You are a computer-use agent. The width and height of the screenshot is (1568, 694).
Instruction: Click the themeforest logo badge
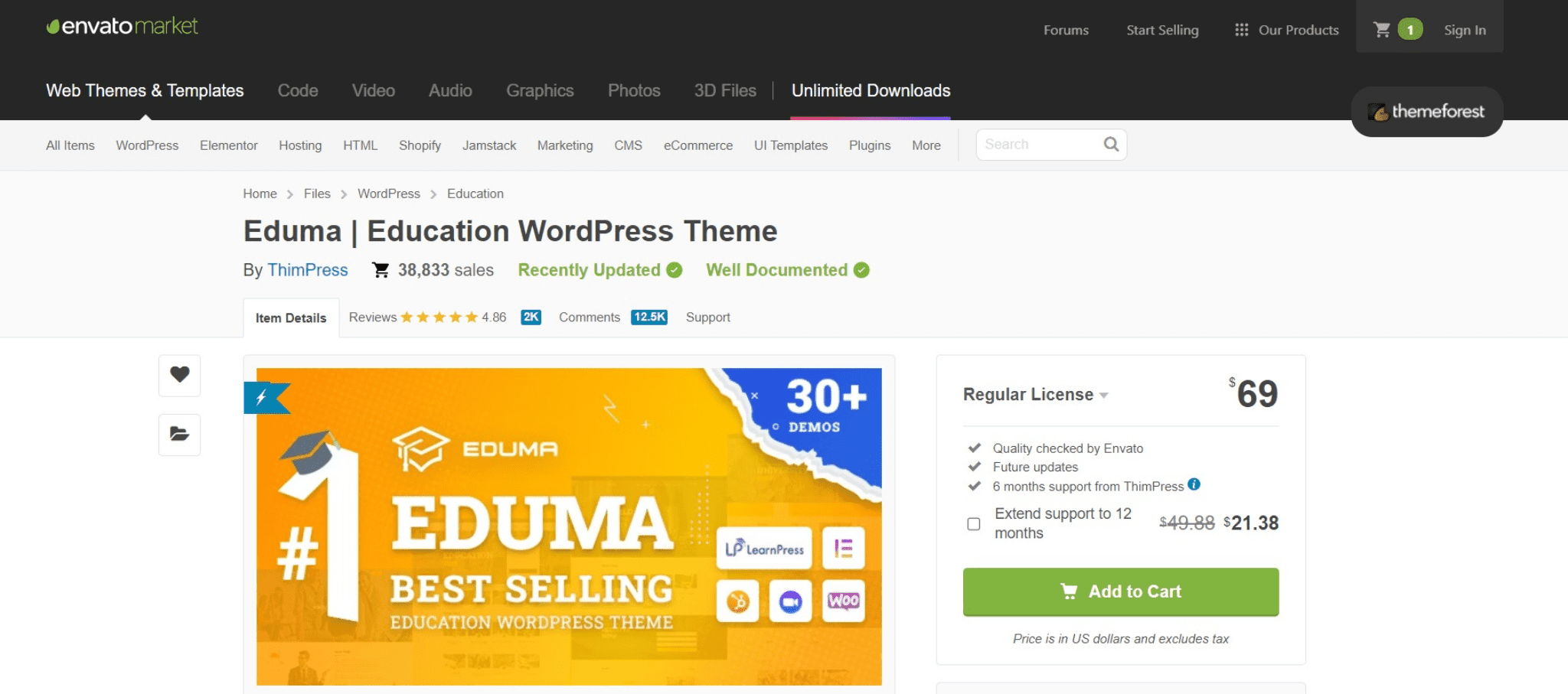pos(1427,112)
